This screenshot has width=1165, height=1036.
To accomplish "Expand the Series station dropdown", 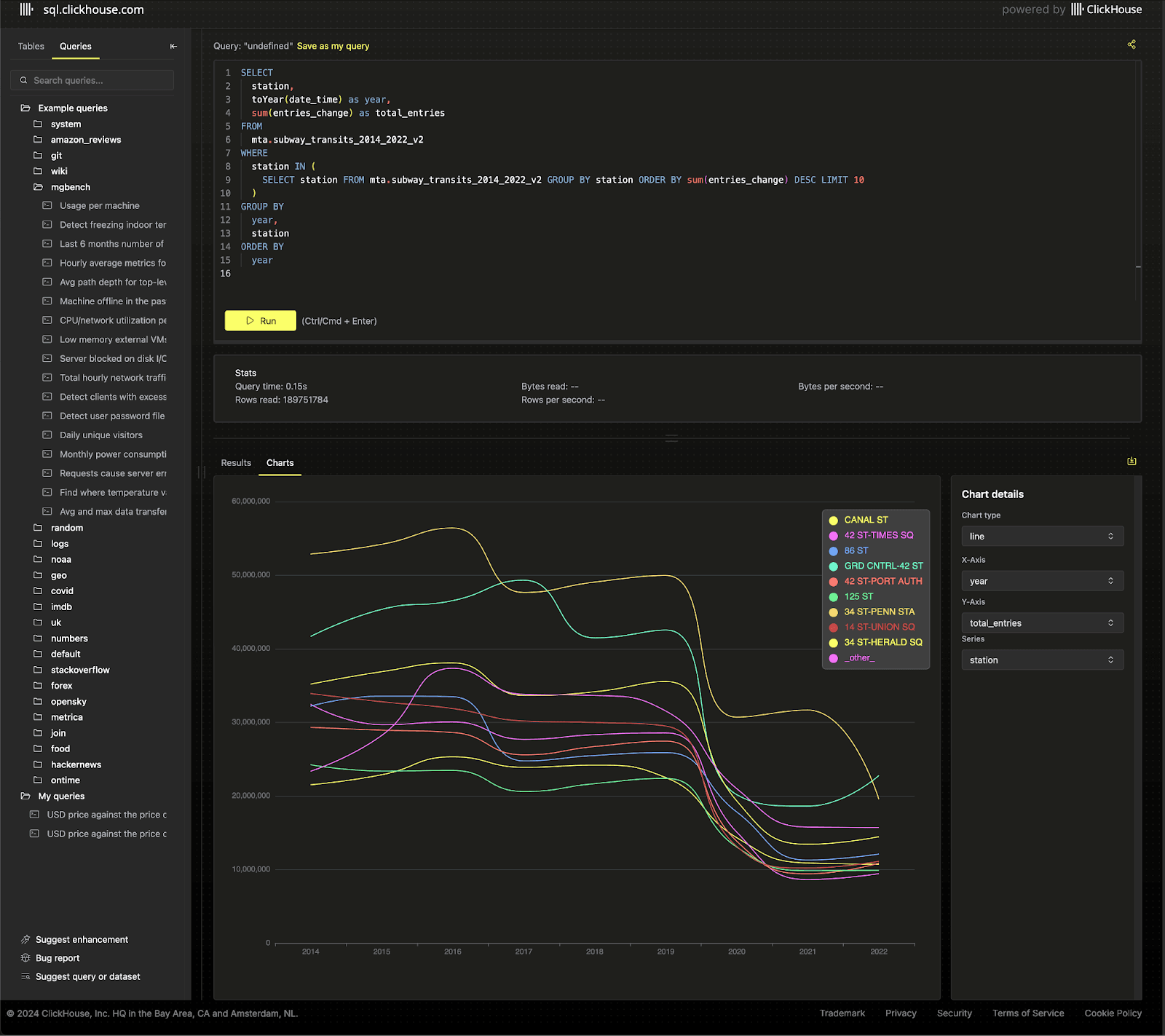I will click(x=1042, y=660).
